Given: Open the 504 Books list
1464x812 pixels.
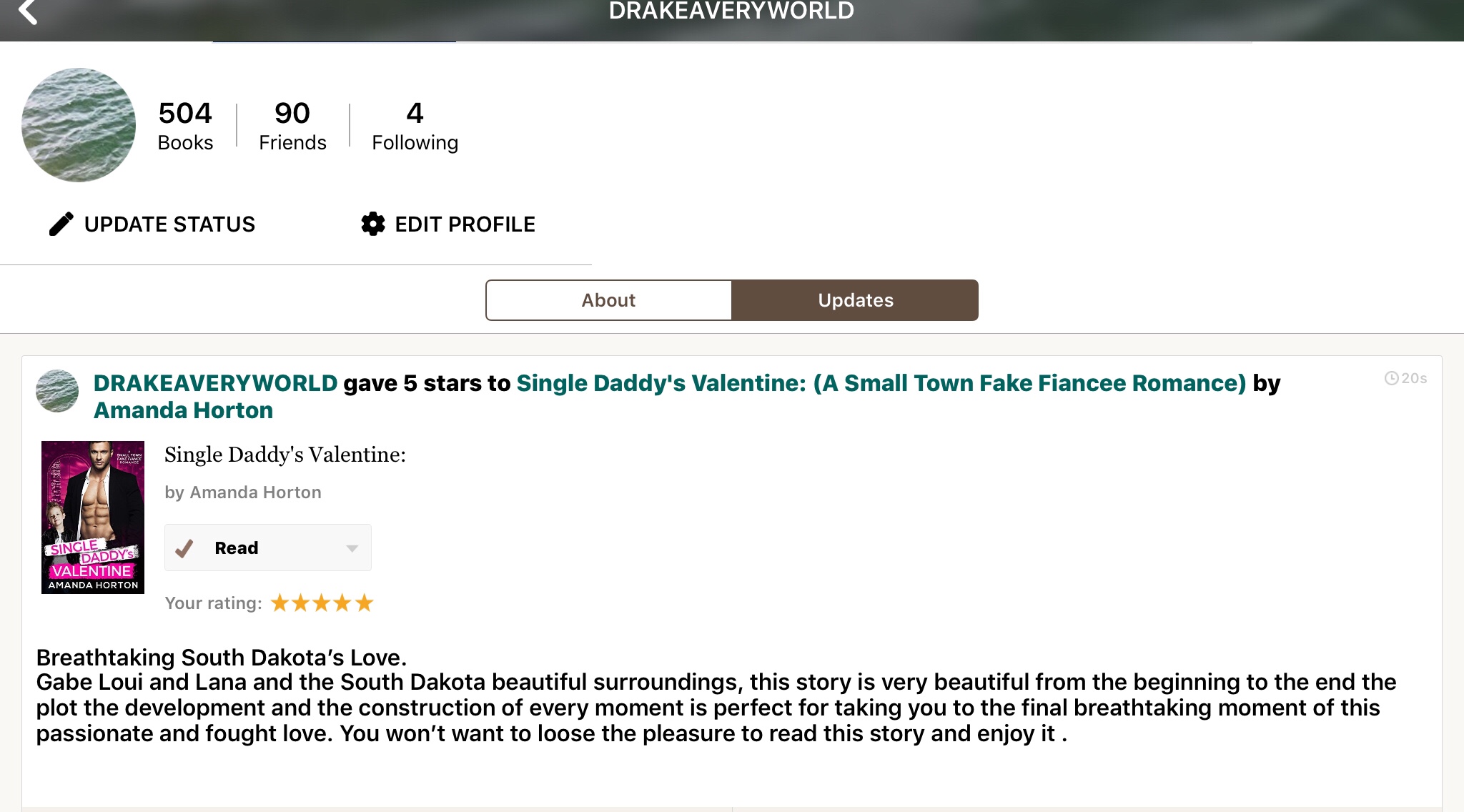Looking at the screenshot, I should (x=185, y=126).
